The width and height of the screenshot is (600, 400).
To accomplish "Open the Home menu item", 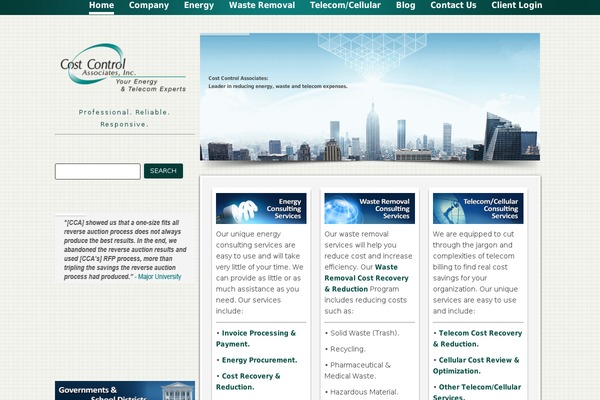I will (x=101, y=5).
